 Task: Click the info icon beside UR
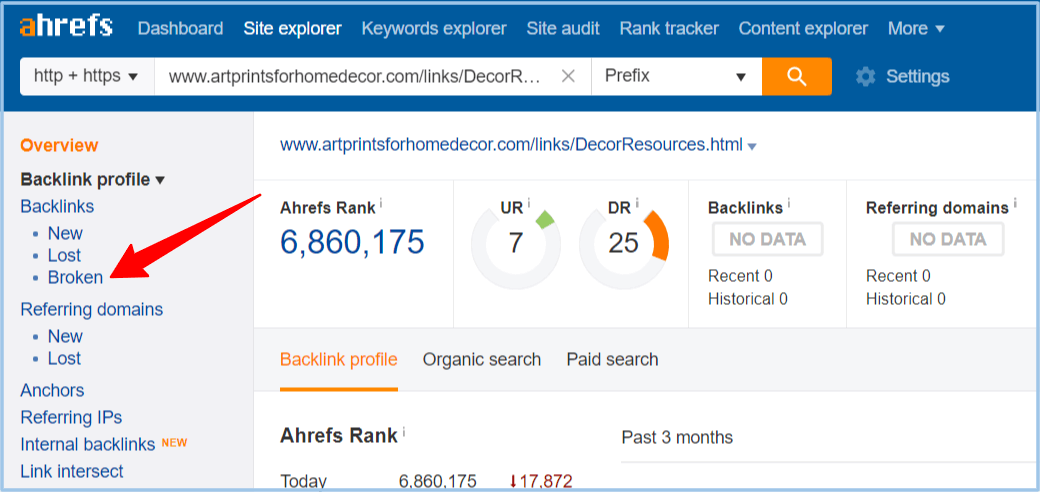pos(529,203)
